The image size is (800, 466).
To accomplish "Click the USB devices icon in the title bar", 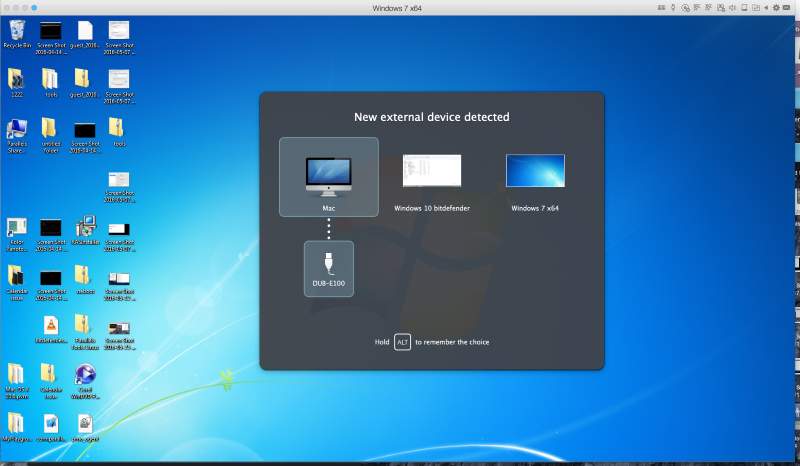I will point(673,8).
